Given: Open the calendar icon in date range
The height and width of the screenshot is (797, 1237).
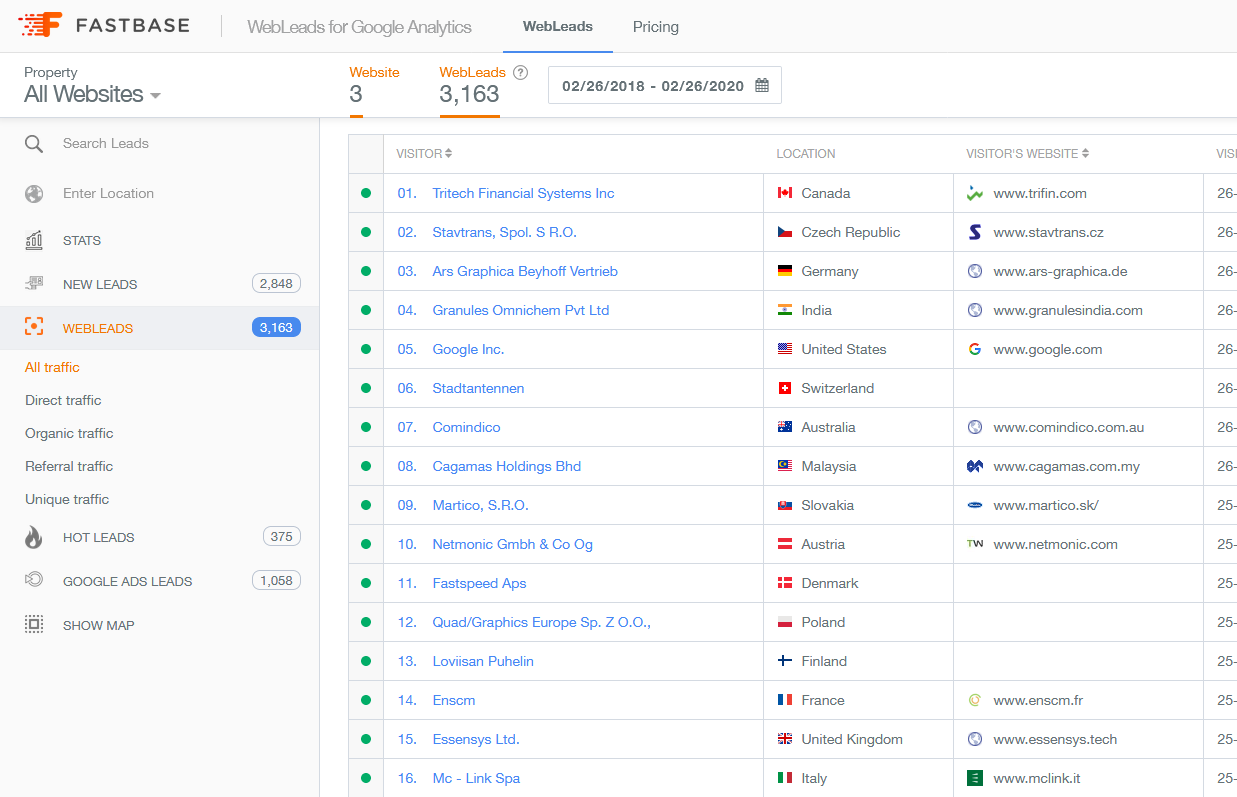Looking at the screenshot, I should tap(762, 86).
